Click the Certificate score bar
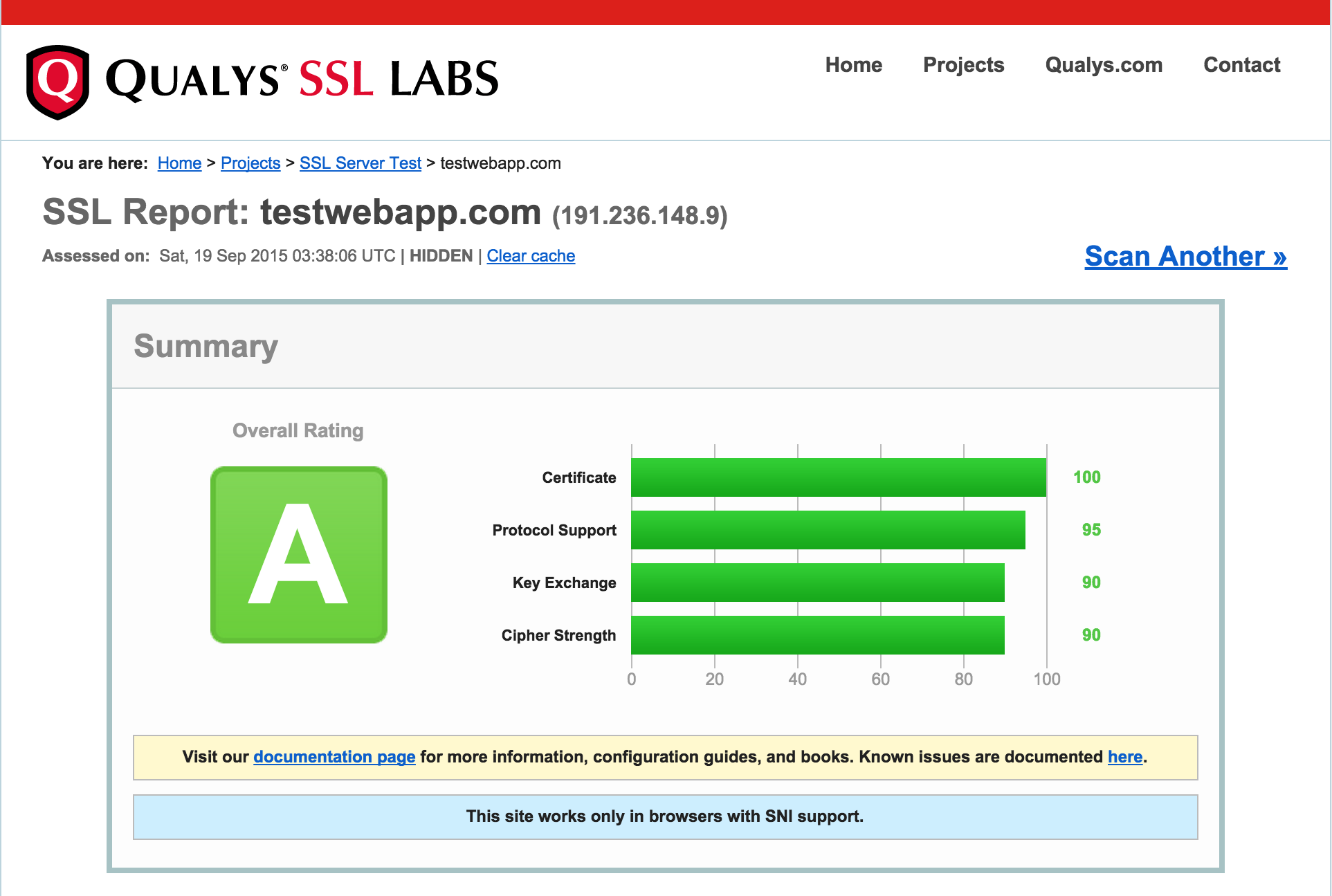This screenshot has width=1332, height=896. (x=838, y=477)
